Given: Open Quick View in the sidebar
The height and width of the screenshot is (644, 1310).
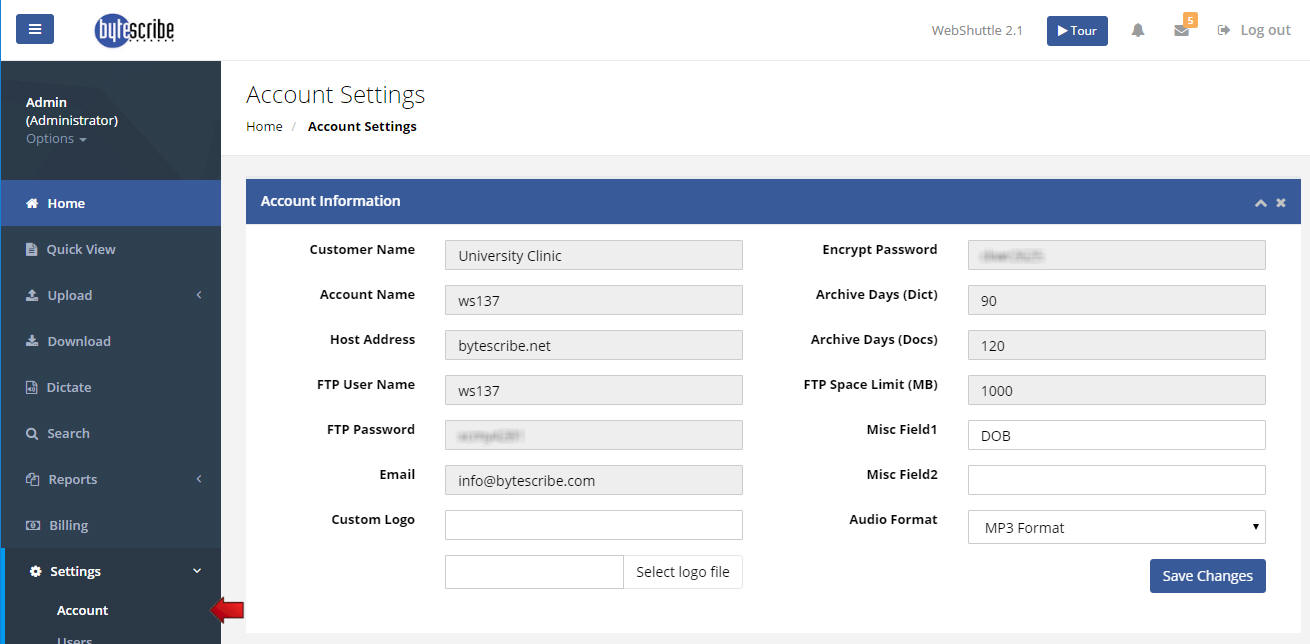Looking at the screenshot, I should click(110, 249).
